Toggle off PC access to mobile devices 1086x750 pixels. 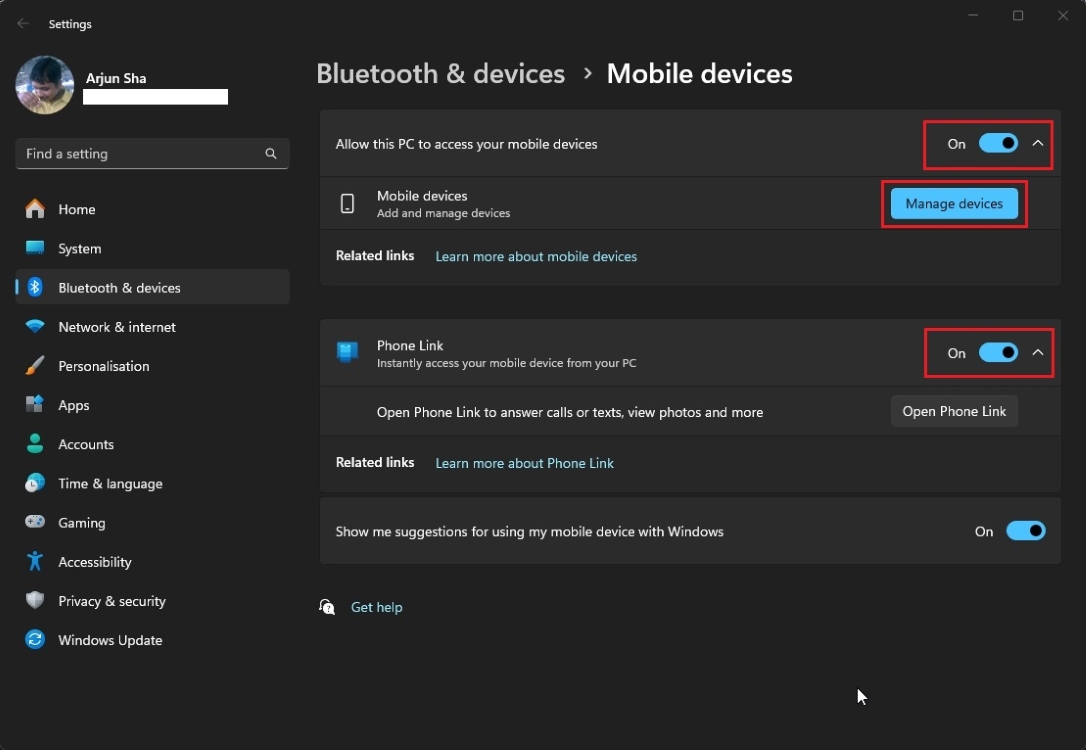997,143
